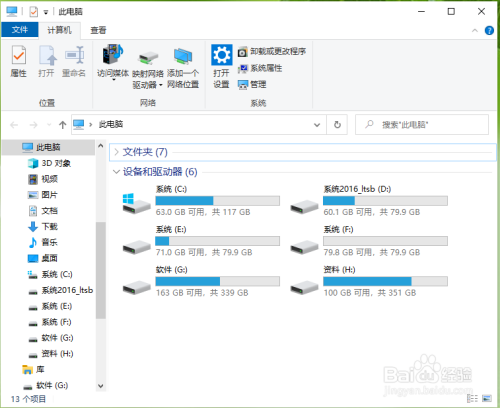Screen dimensions: 500x408
Task: Switch to the View (查看) tab
Action: tap(98, 30)
